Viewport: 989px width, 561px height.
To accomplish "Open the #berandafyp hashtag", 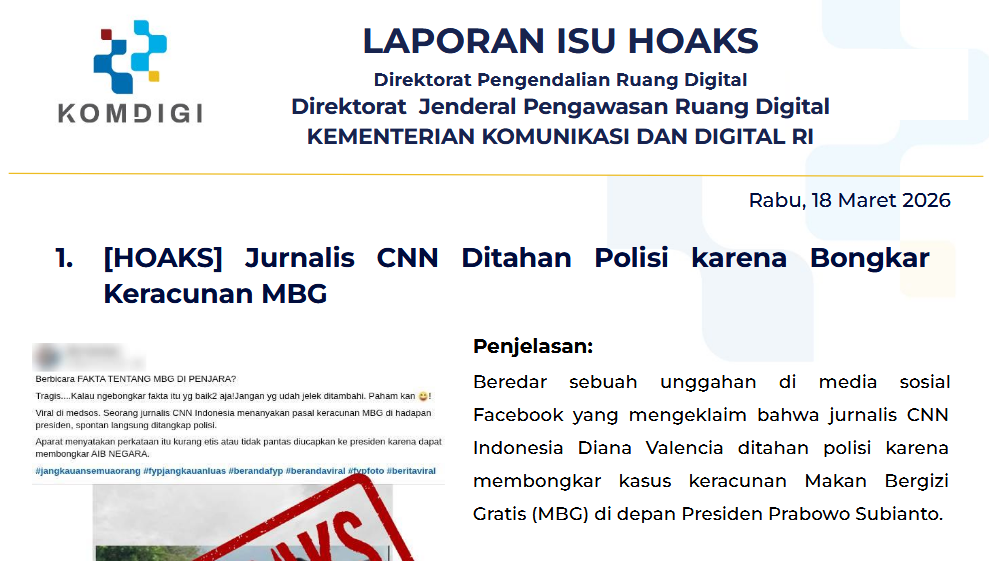I will click(x=255, y=471).
